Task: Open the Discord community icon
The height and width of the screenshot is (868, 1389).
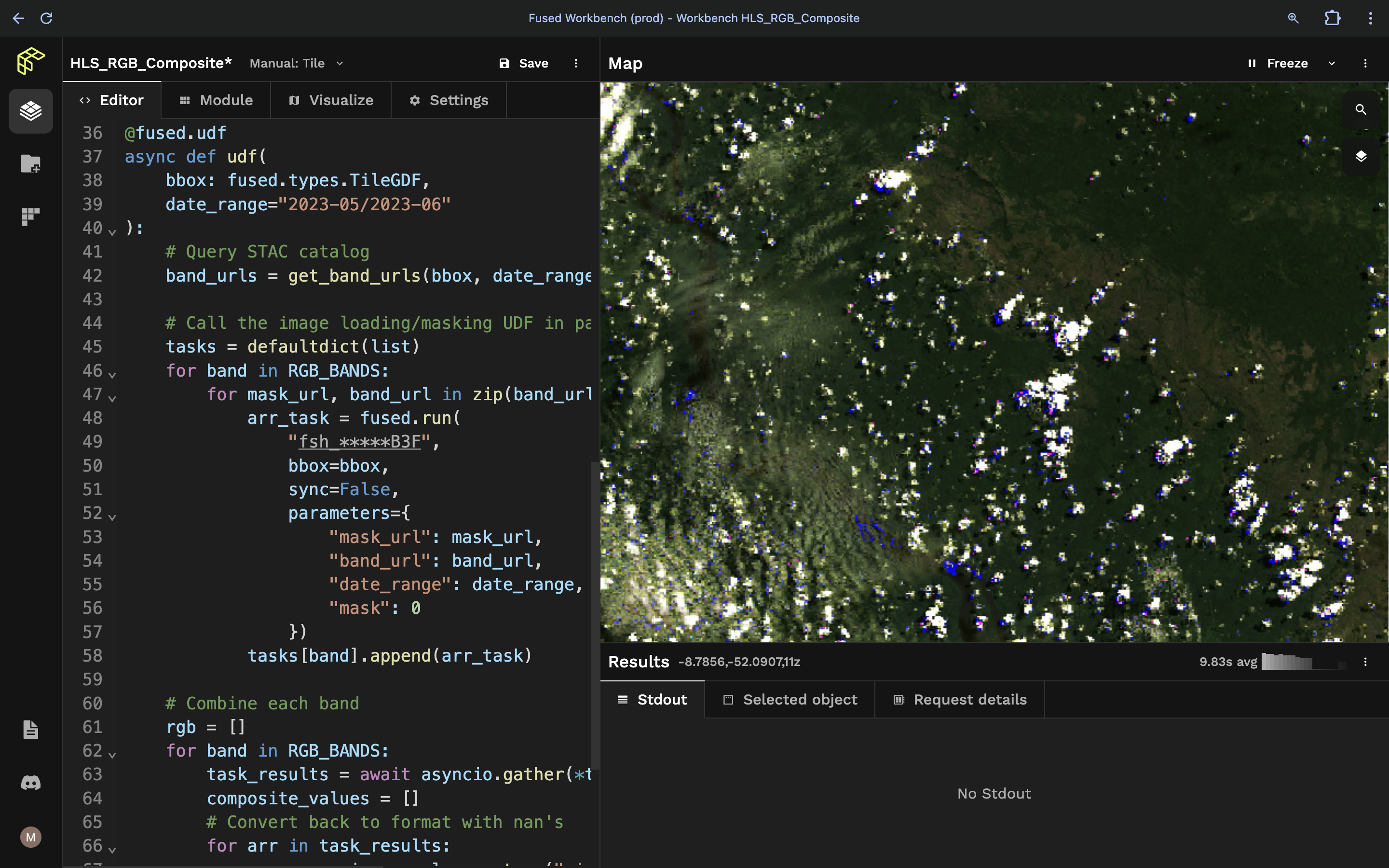Action: 30,783
